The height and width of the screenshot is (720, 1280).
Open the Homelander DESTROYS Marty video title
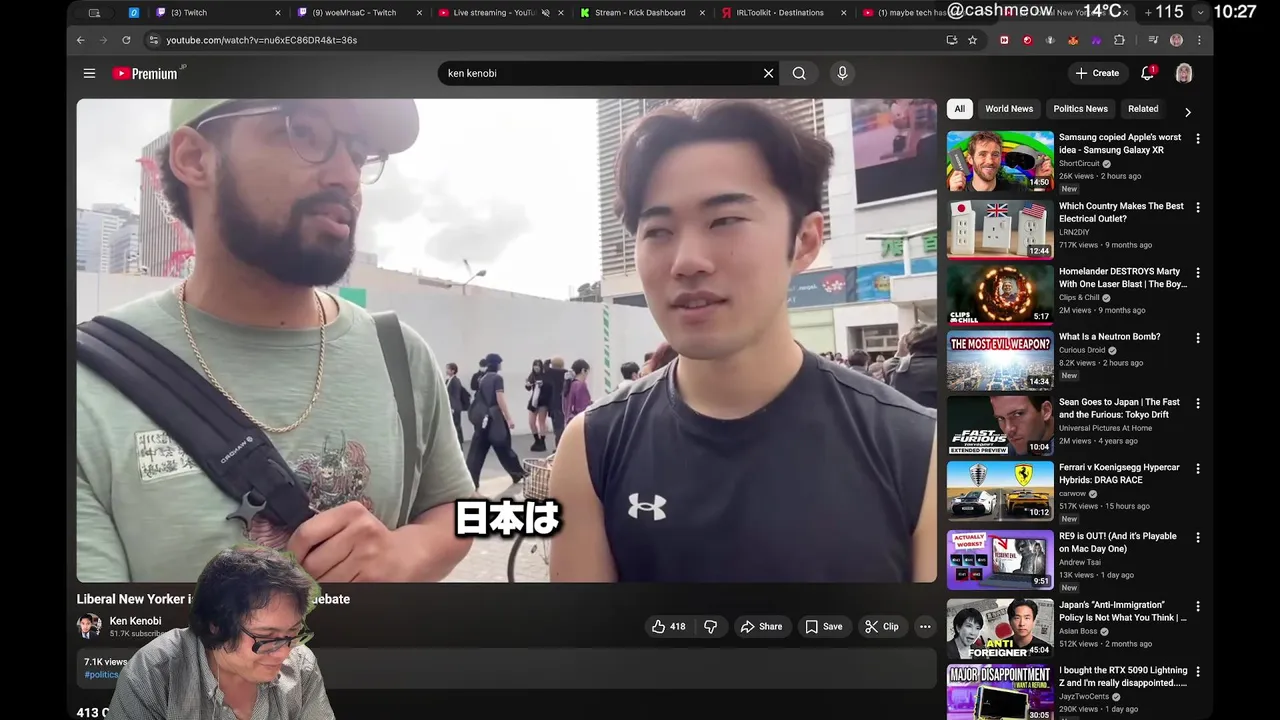pos(1123,278)
